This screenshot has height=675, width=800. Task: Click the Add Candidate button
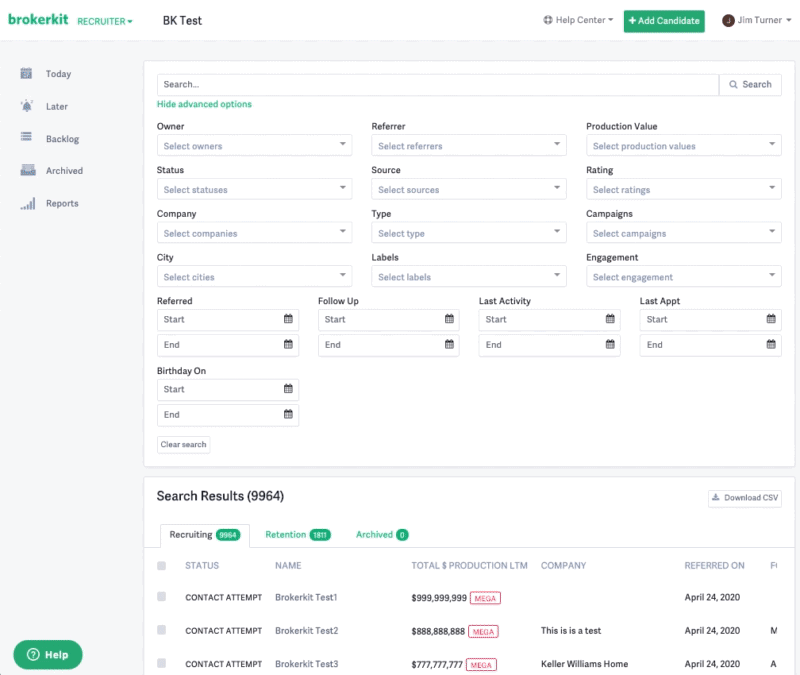pyautogui.click(x=664, y=21)
